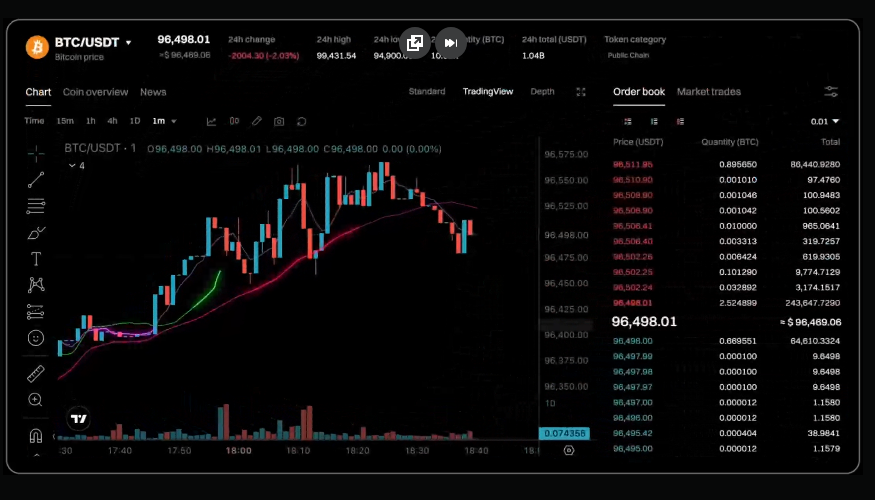Open the emoji icons tool
875x500 pixels.
coord(36,338)
